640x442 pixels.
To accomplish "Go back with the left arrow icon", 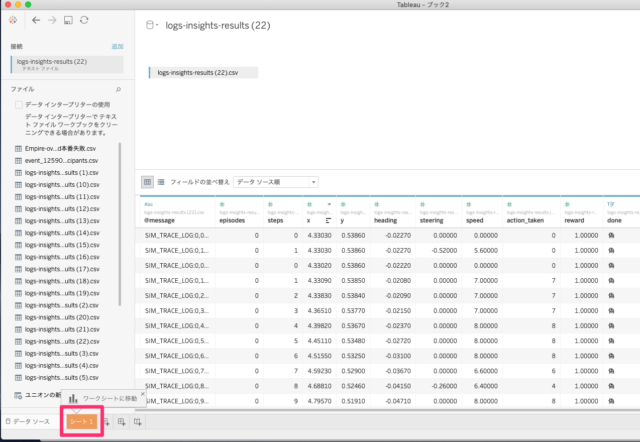I will pos(36,20).
